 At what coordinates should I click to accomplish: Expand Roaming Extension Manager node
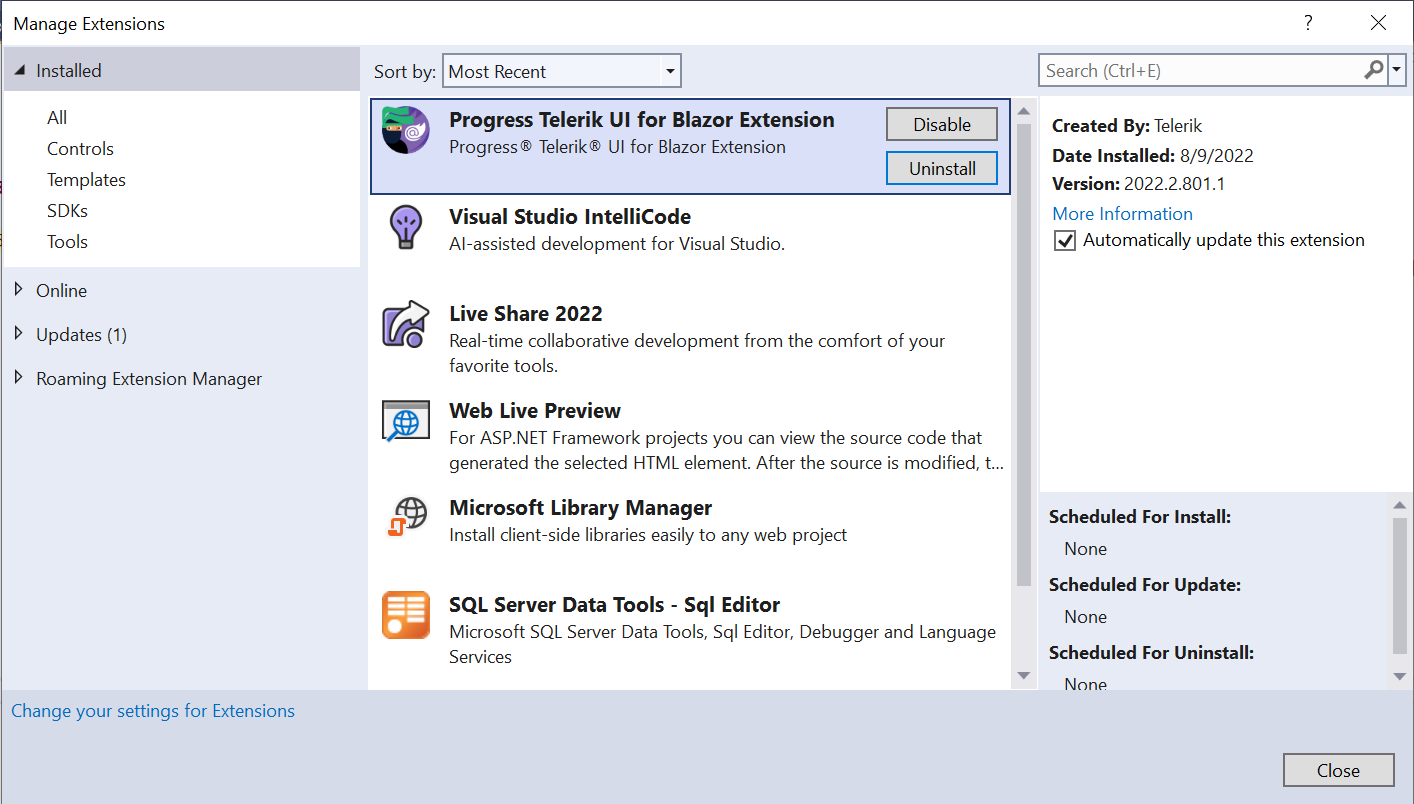pyautogui.click(x=19, y=378)
